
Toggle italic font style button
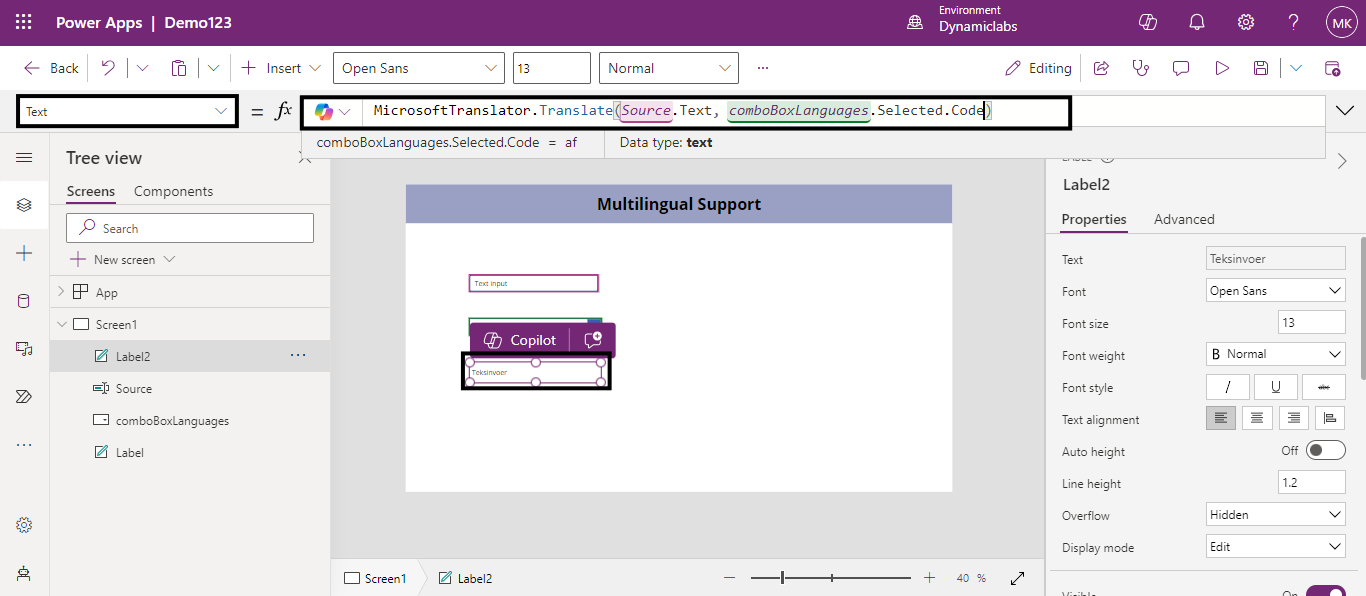click(x=1228, y=387)
